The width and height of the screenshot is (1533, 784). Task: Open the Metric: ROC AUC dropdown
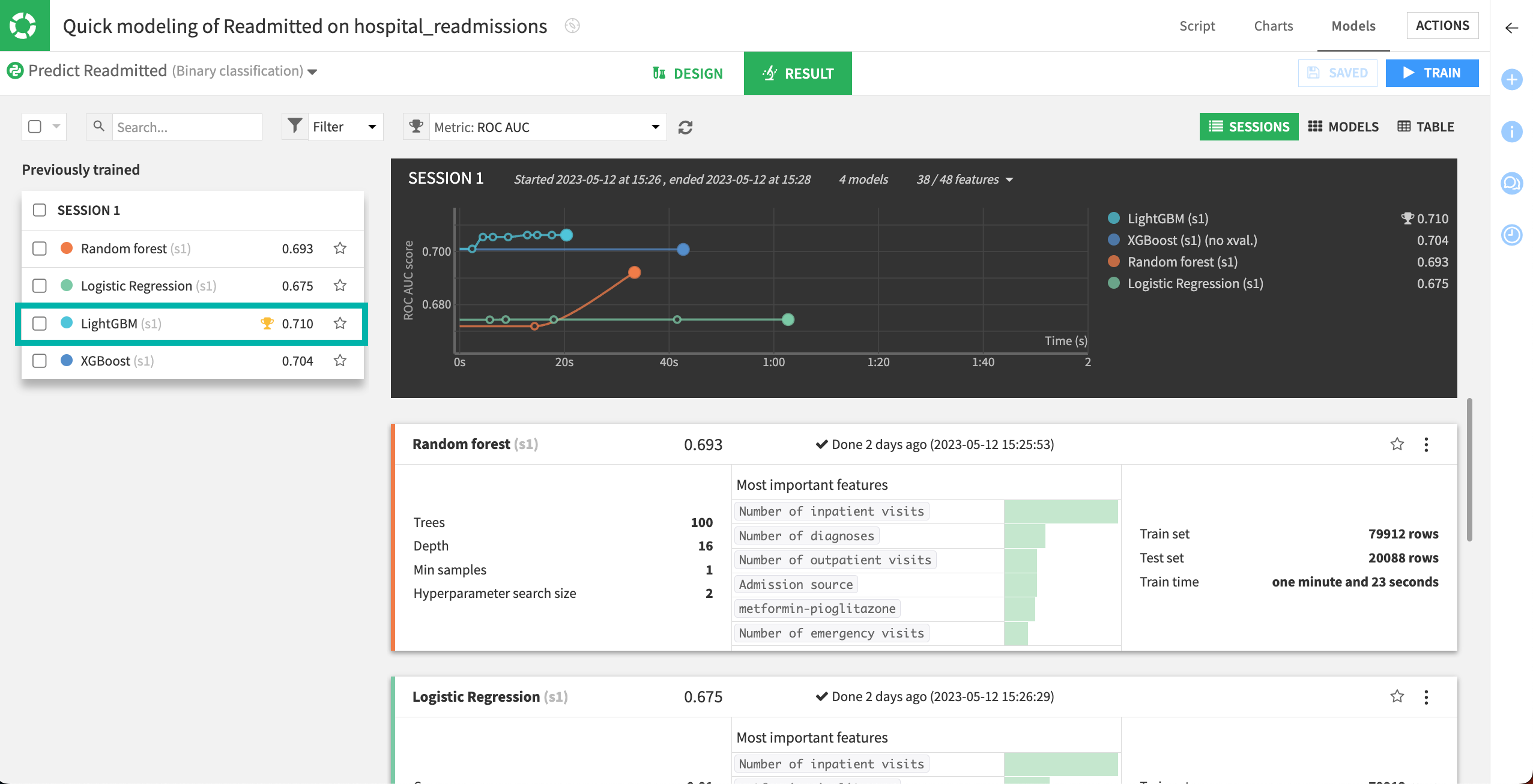coord(546,127)
